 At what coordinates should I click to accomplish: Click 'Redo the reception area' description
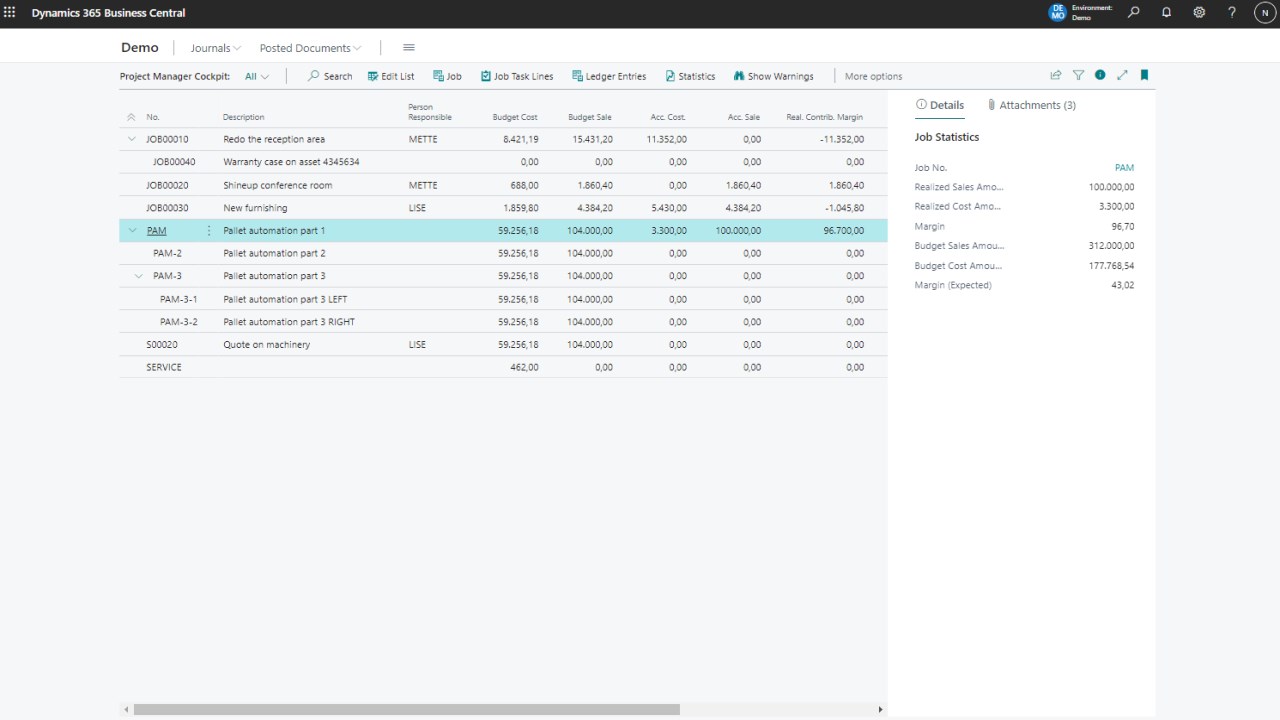click(x=274, y=140)
